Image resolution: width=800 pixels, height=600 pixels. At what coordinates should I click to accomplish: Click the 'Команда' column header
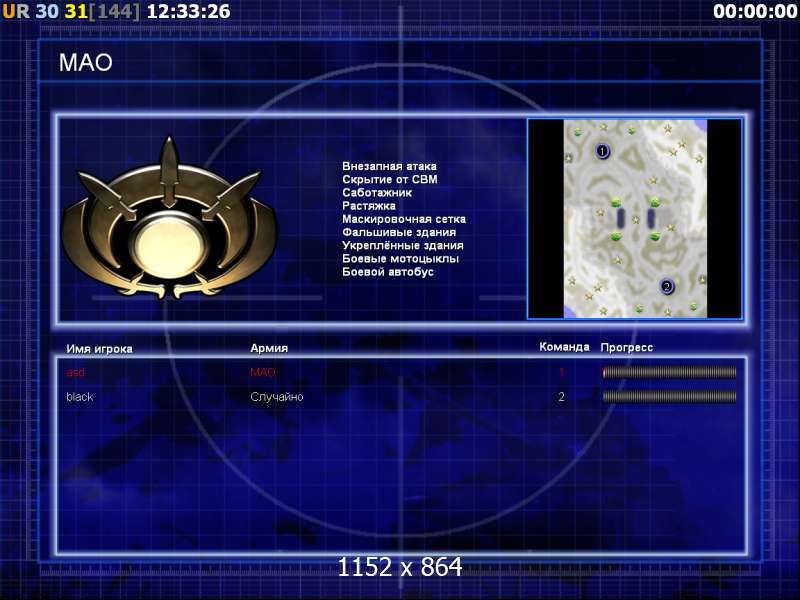tap(564, 347)
